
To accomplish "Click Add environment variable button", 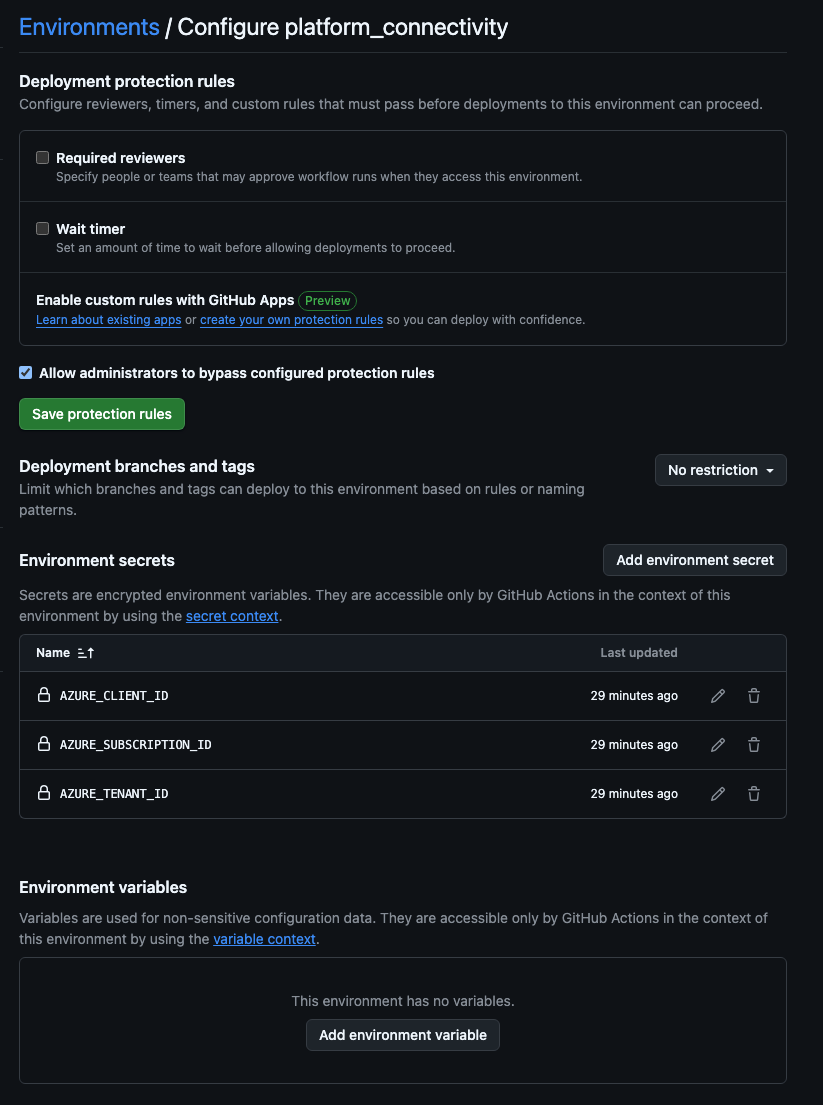I will pos(402,1035).
